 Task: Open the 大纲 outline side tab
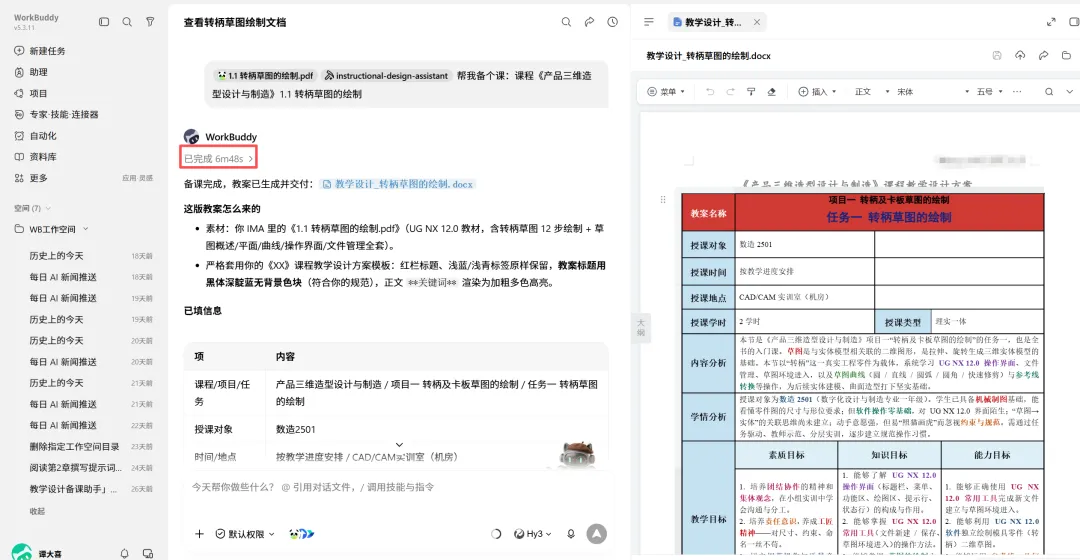pos(641,327)
